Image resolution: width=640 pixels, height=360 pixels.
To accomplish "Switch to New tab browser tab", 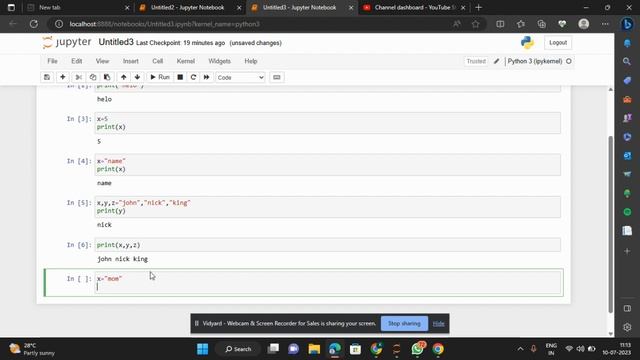I will (x=77, y=7).
